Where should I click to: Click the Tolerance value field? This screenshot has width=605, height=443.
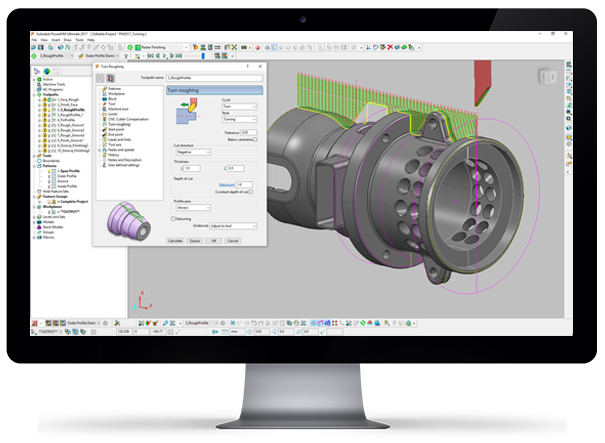(249, 132)
